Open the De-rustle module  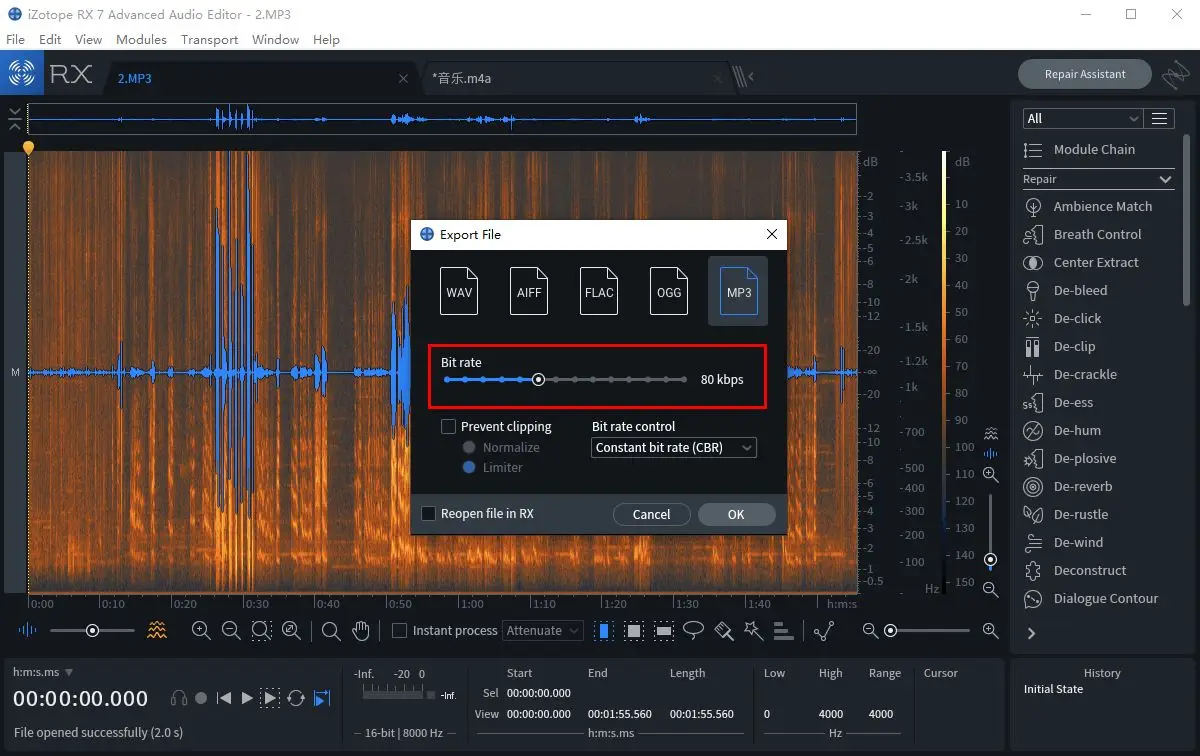tap(1066, 514)
